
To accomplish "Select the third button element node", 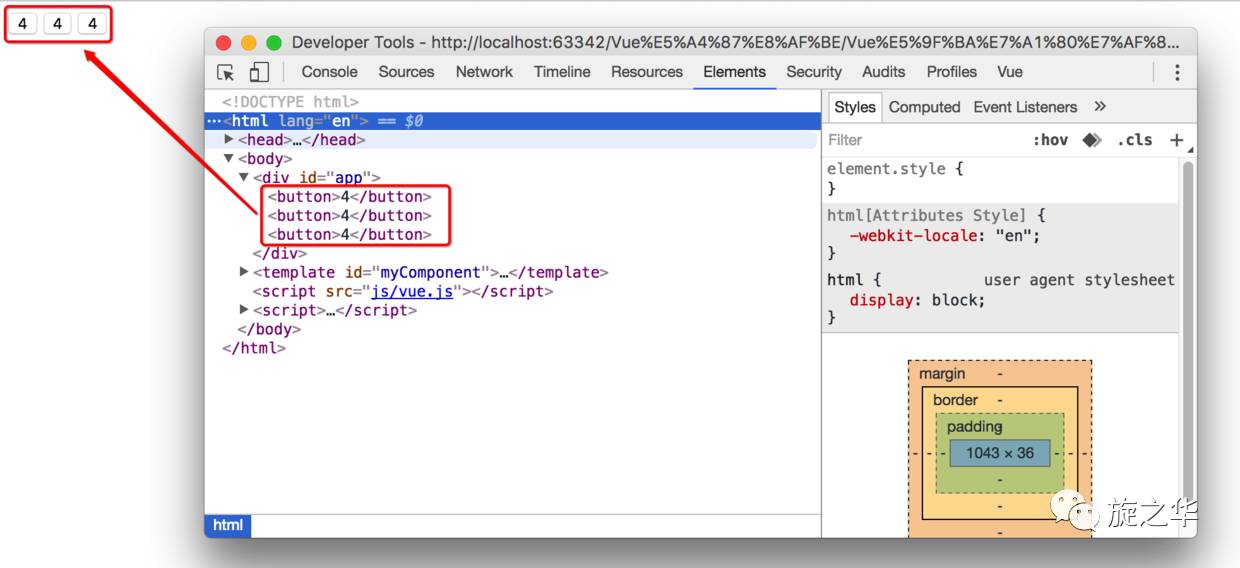I will (350, 235).
